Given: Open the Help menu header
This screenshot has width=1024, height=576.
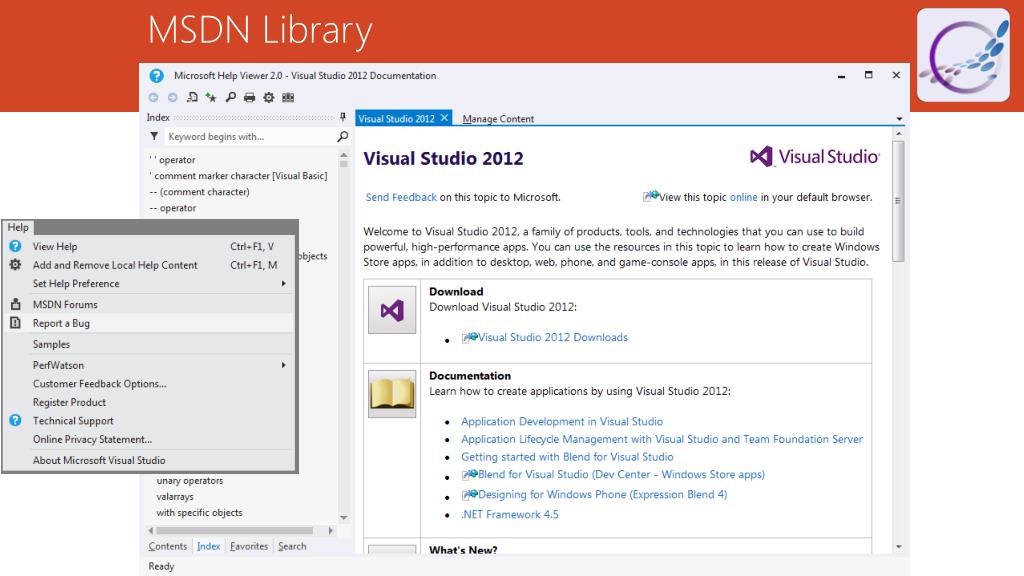Looking at the screenshot, I should (18, 227).
